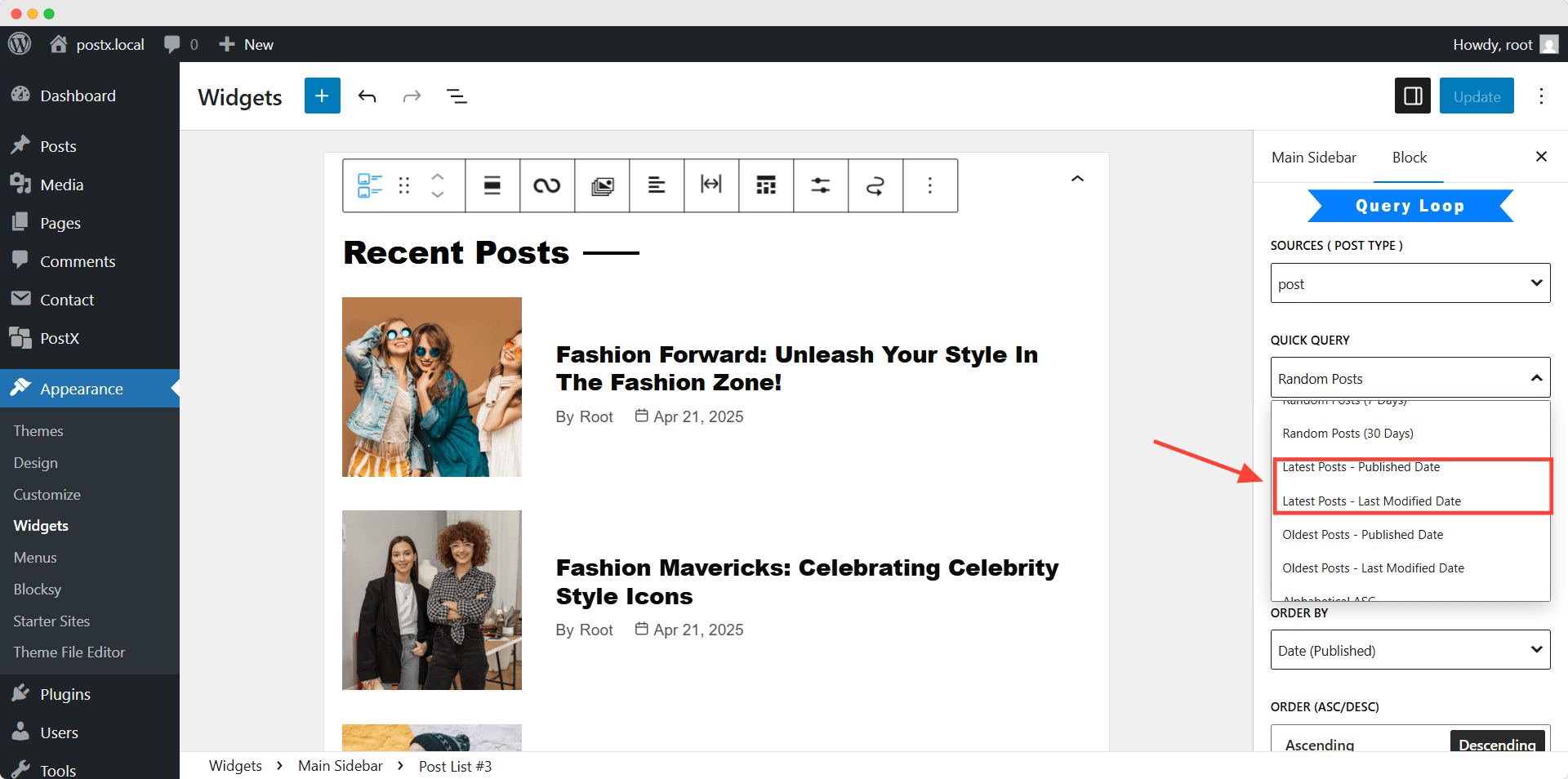Open the PostX menu
Image resolution: width=1568 pixels, height=779 pixels.
tap(90, 338)
